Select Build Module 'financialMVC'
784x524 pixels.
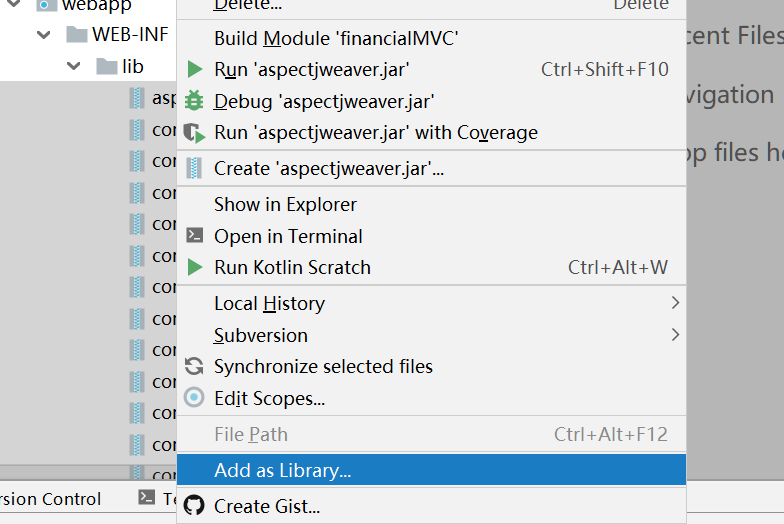(432, 38)
